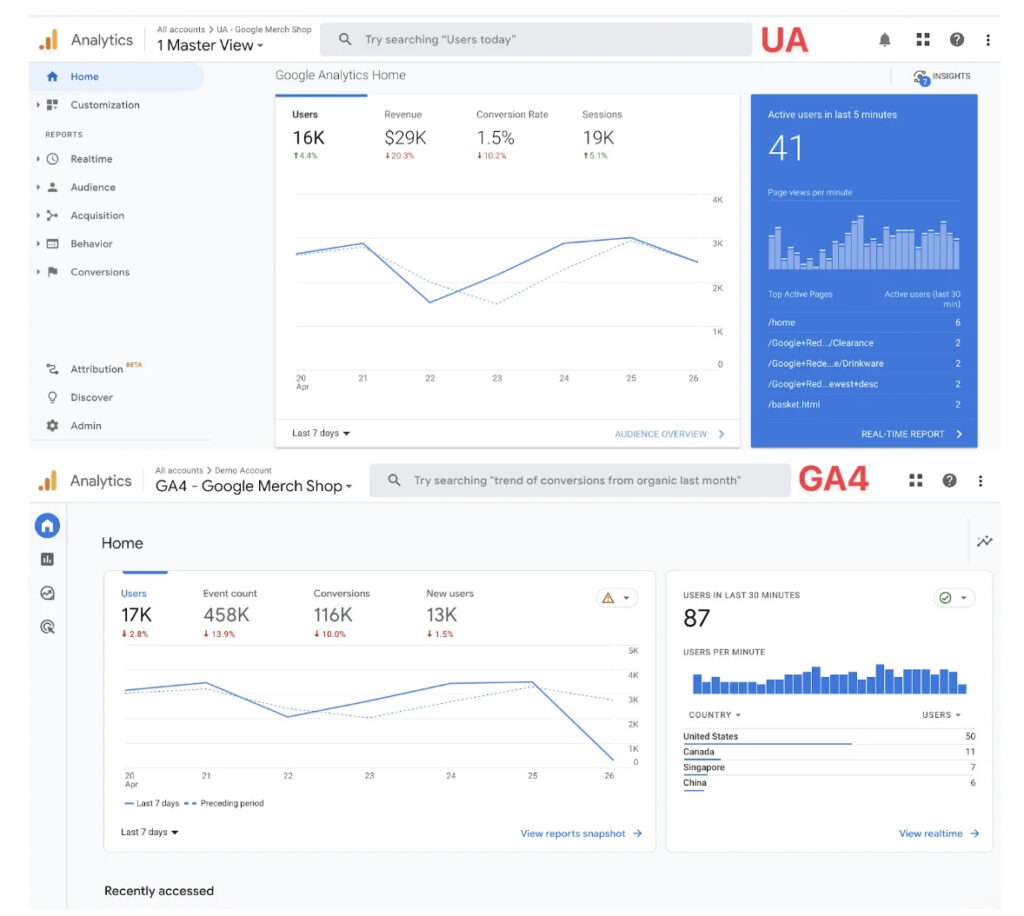
Task: Click the GA4 insights sparkline icon
Action: [985, 541]
